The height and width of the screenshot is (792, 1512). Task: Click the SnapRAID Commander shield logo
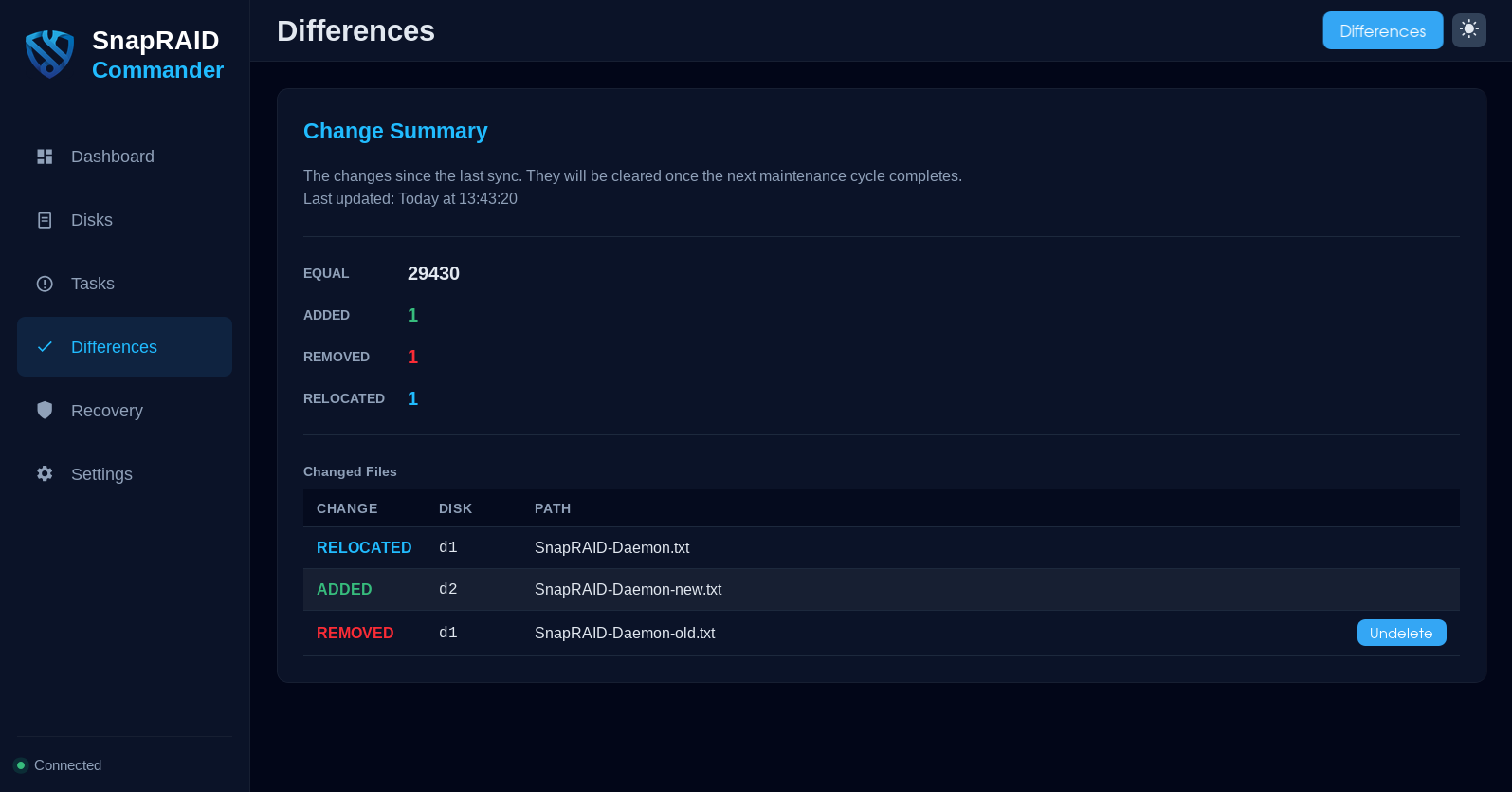pyautogui.click(x=49, y=54)
